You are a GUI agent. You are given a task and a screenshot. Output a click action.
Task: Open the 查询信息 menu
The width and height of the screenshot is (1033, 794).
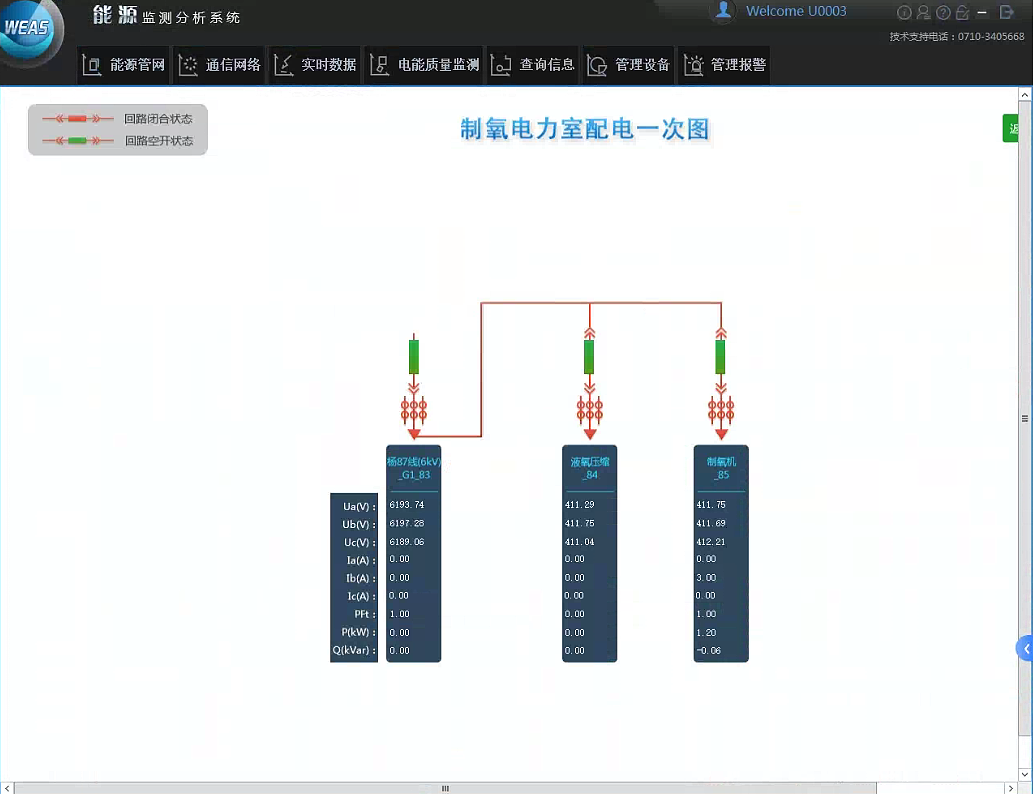(x=534, y=65)
